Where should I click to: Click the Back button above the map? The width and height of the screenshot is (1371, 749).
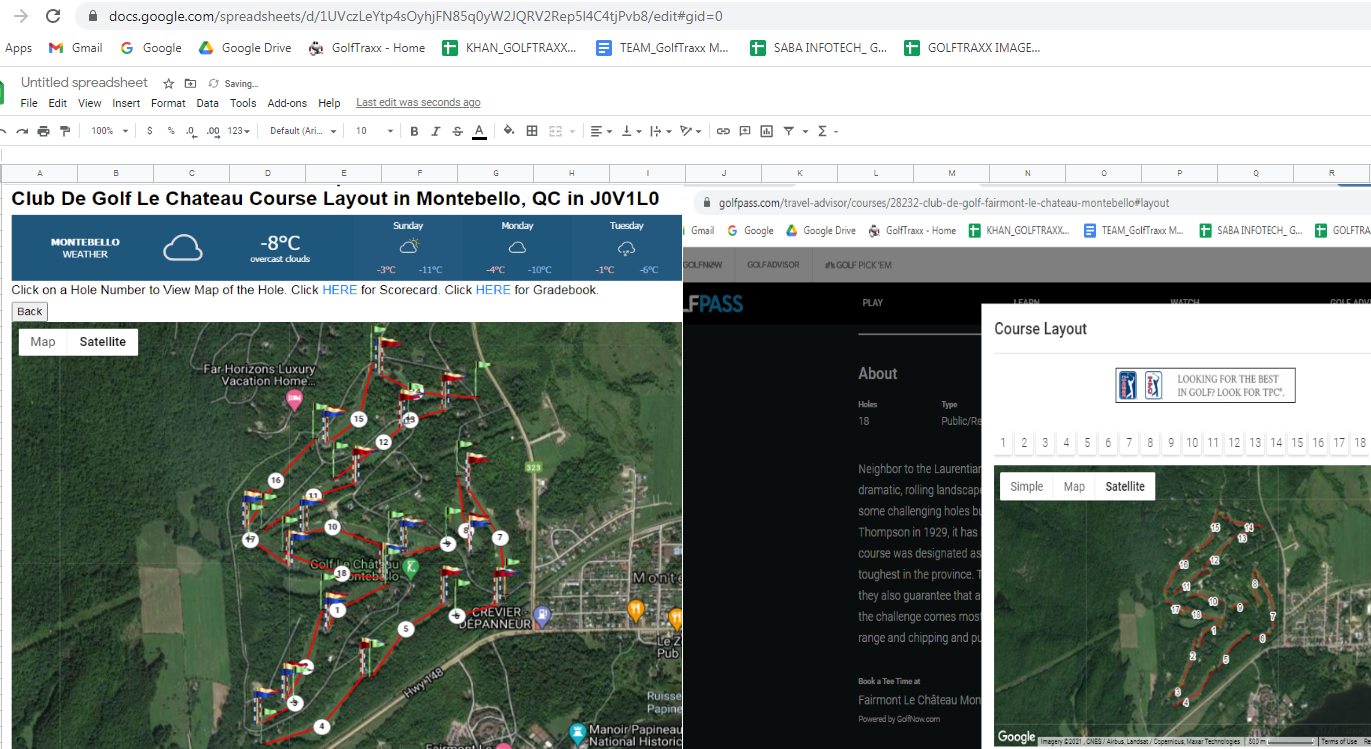tap(30, 311)
